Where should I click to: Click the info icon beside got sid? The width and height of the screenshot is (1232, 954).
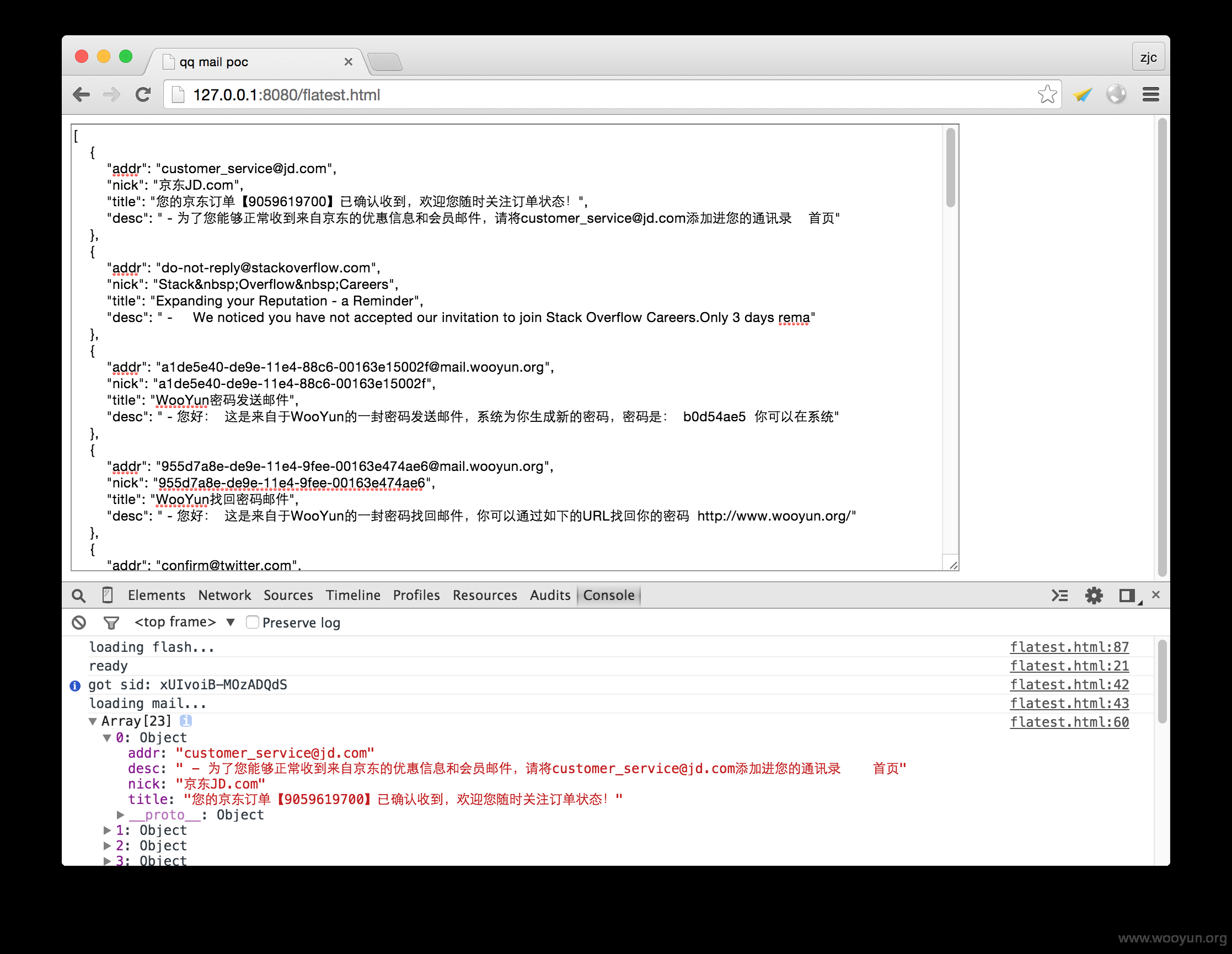(74, 685)
